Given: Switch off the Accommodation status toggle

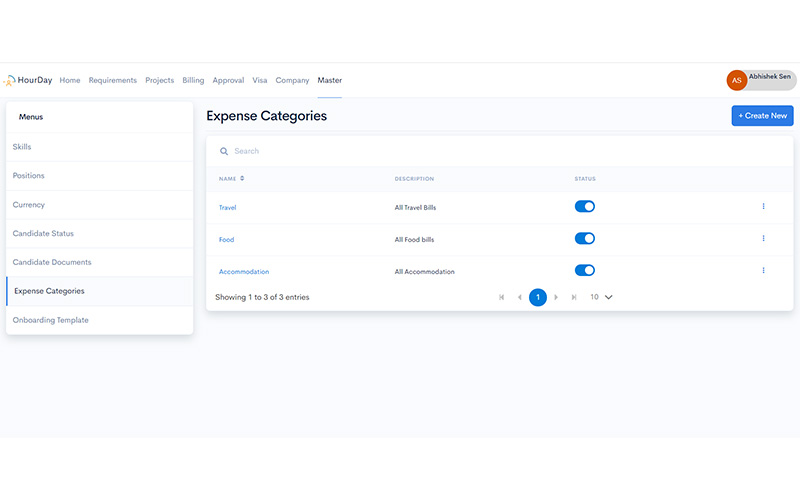Looking at the screenshot, I should pos(584,270).
